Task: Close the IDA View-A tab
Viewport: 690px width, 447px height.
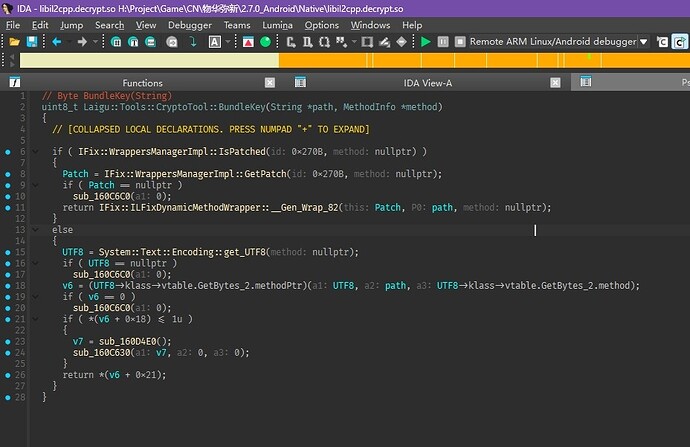Action: (x=555, y=83)
